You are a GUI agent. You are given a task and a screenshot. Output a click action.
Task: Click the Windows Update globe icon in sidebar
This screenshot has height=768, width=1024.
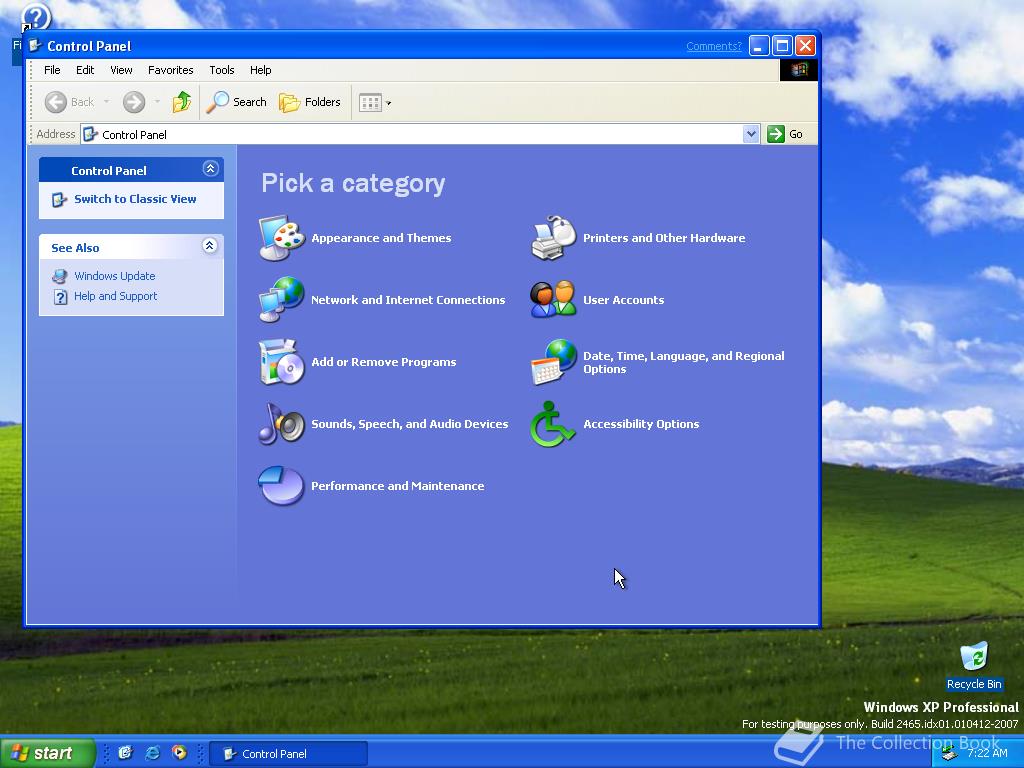pyautogui.click(x=59, y=276)
